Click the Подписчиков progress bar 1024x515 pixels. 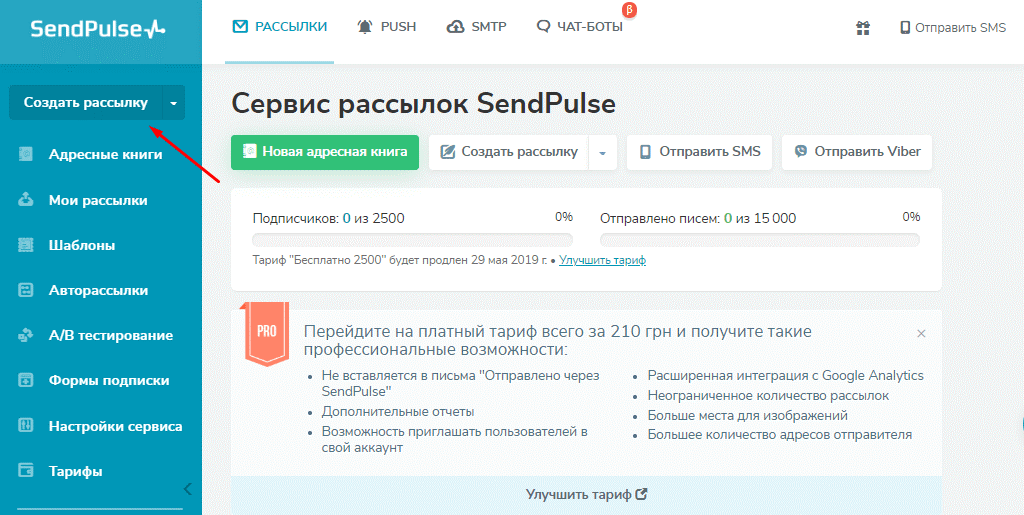413,240
